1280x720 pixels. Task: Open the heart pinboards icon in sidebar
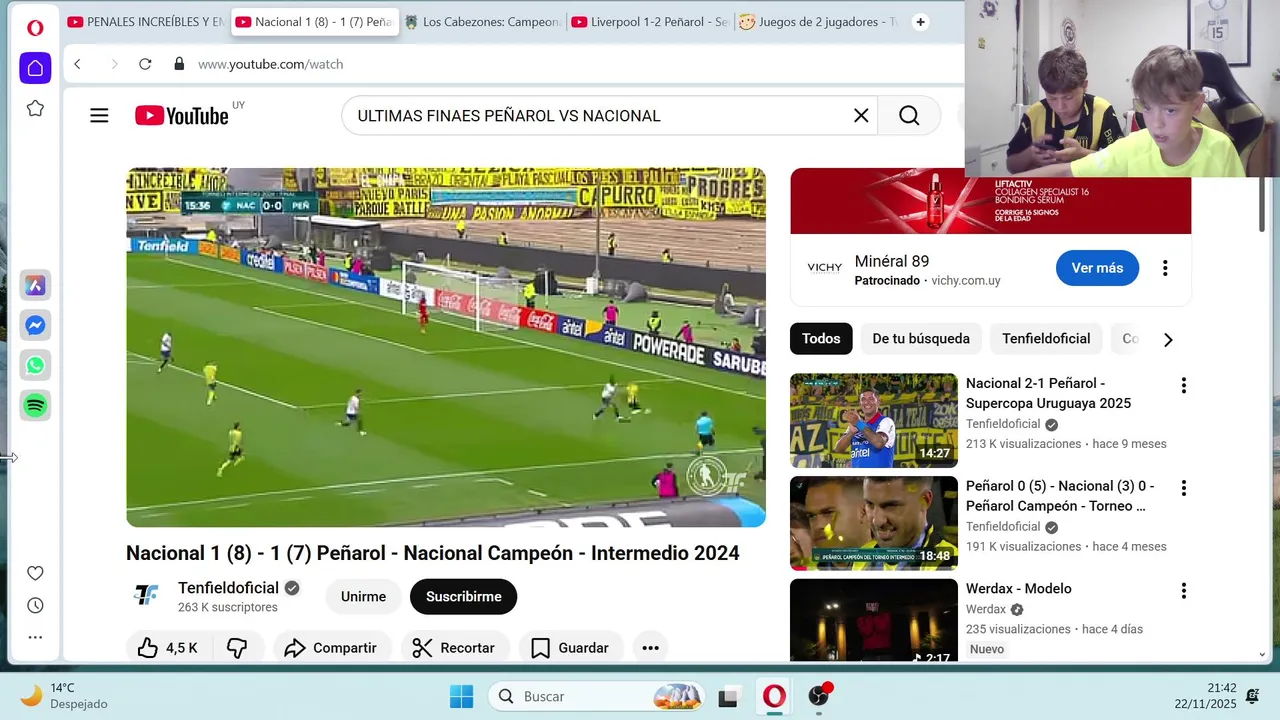click(x=35, y=573)
